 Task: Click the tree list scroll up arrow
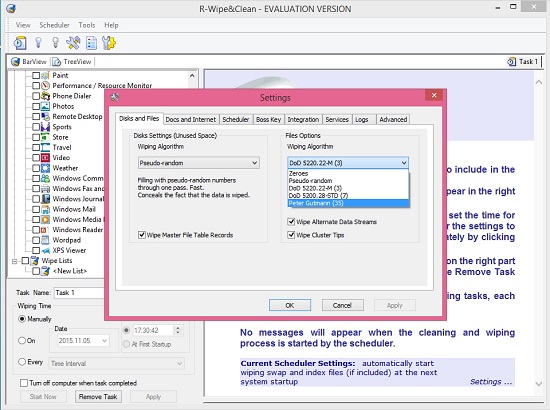pyautogui.click(x=192, y=75)
